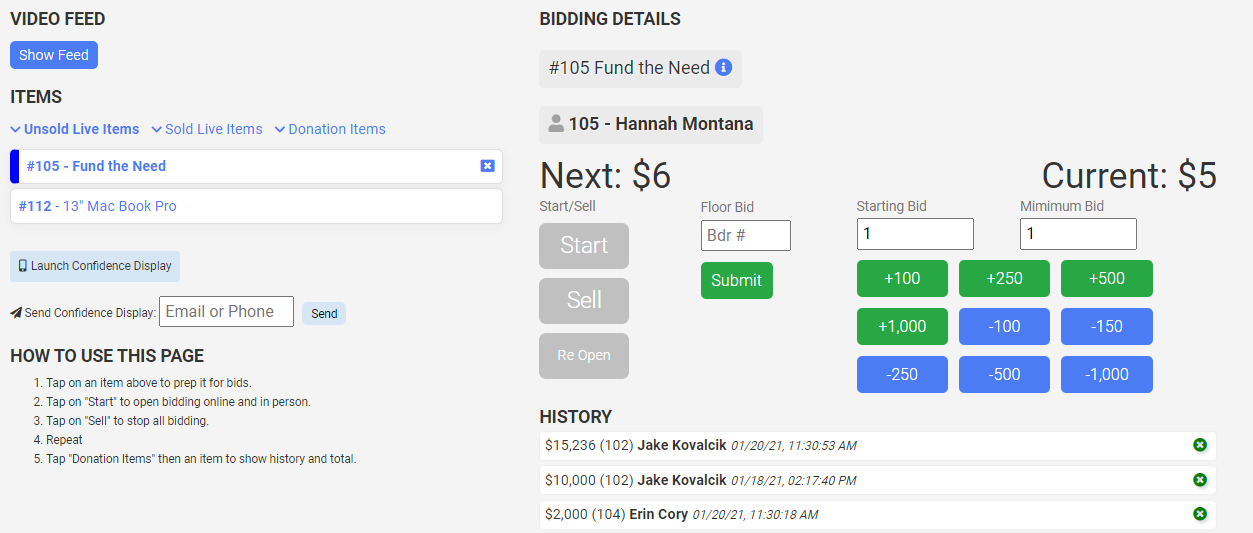Viewport: 1253px width, 533px height.
Task: Increase the bid by +1,000
Action: click(x=902, y=326)
